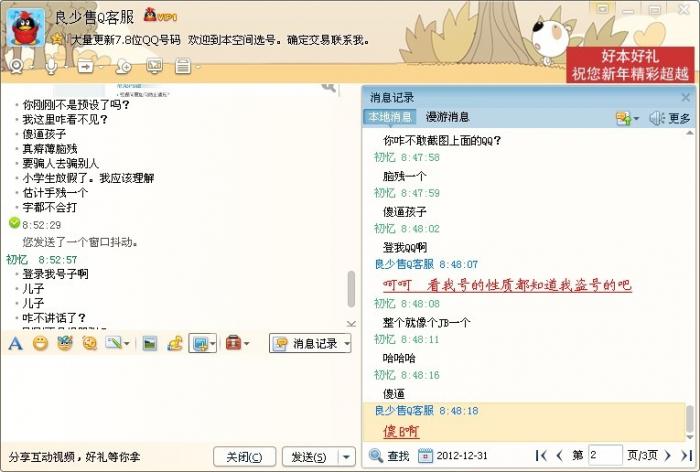The height and width of the screenshot is (472, 700).
Task: Click the contact's penguin avatar
Action: point(26,27)
